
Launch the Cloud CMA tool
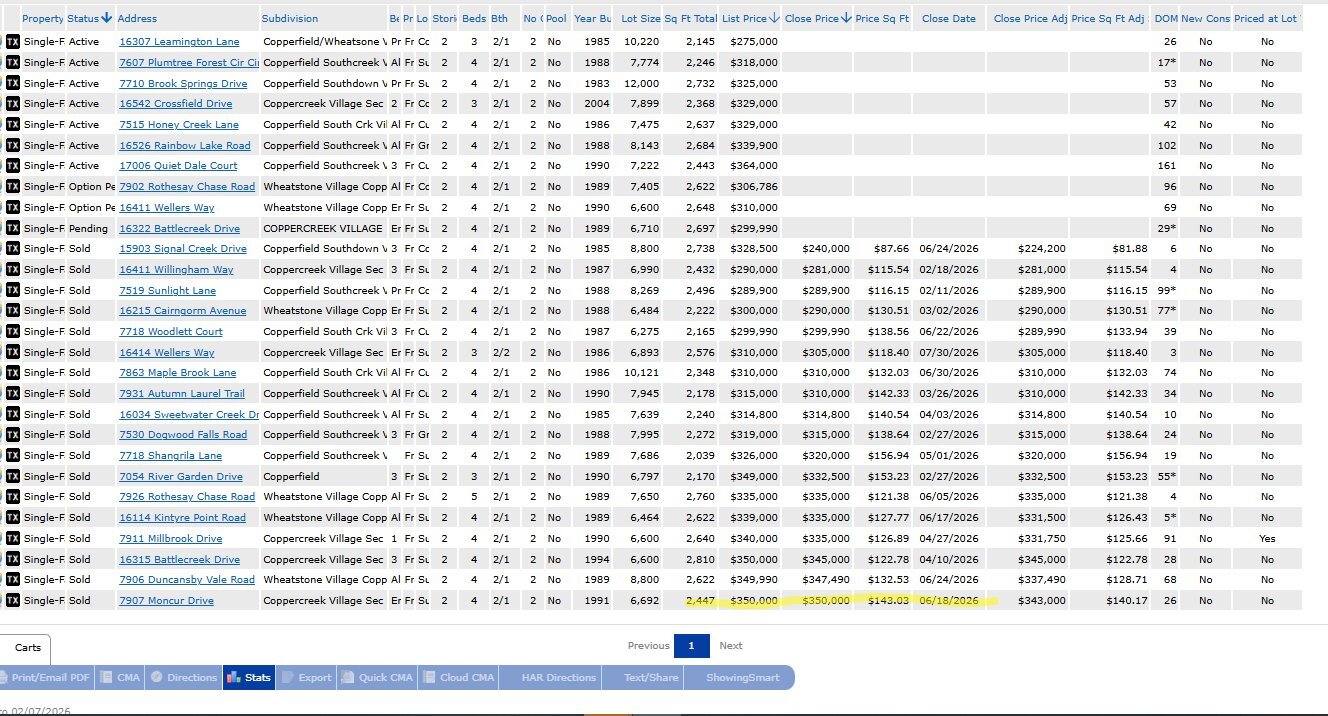459,677
